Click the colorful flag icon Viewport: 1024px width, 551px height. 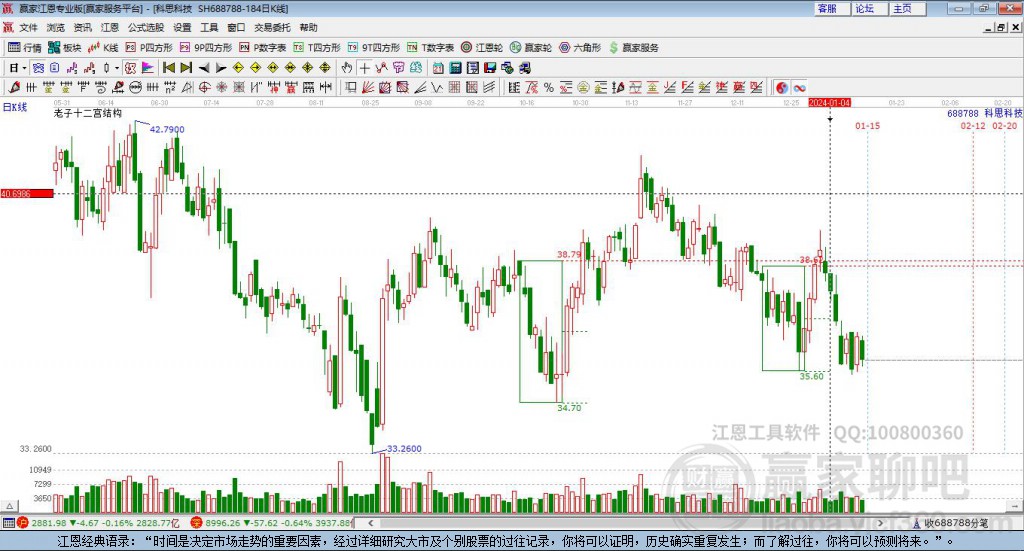(x=148, y=68)
